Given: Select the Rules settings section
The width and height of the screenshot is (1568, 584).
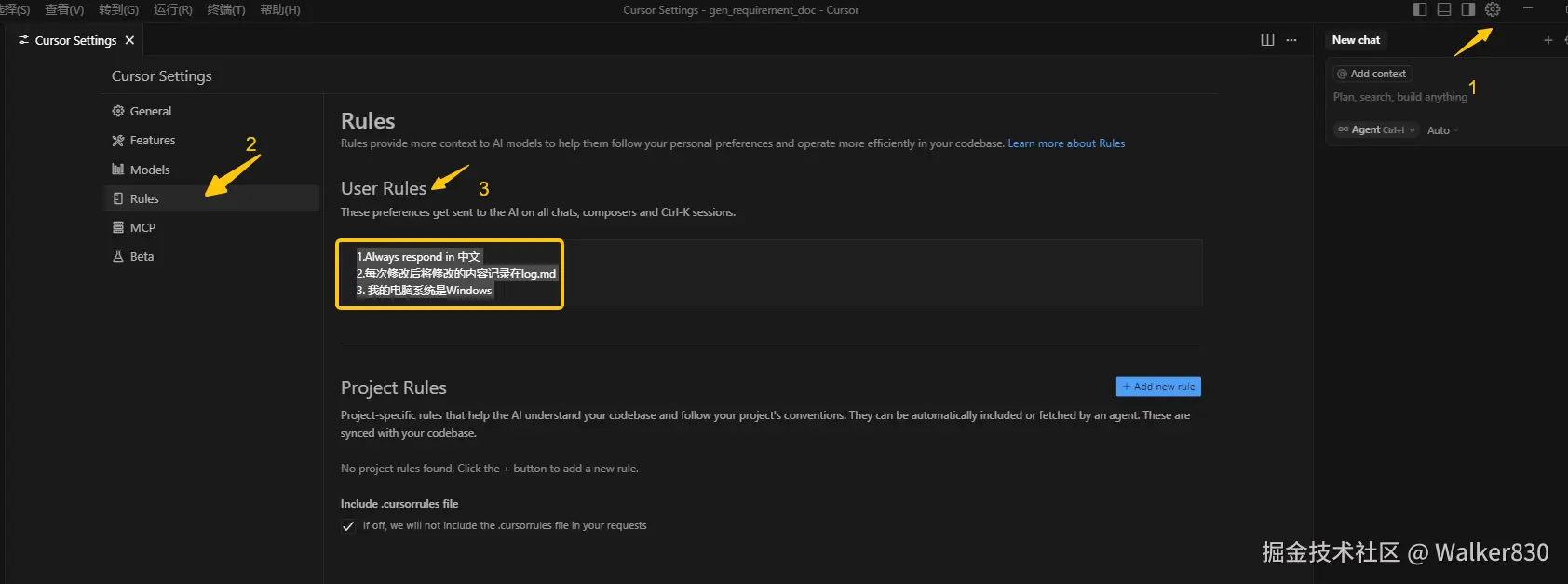Looking at the screenshot, I should tap(211, 198).
